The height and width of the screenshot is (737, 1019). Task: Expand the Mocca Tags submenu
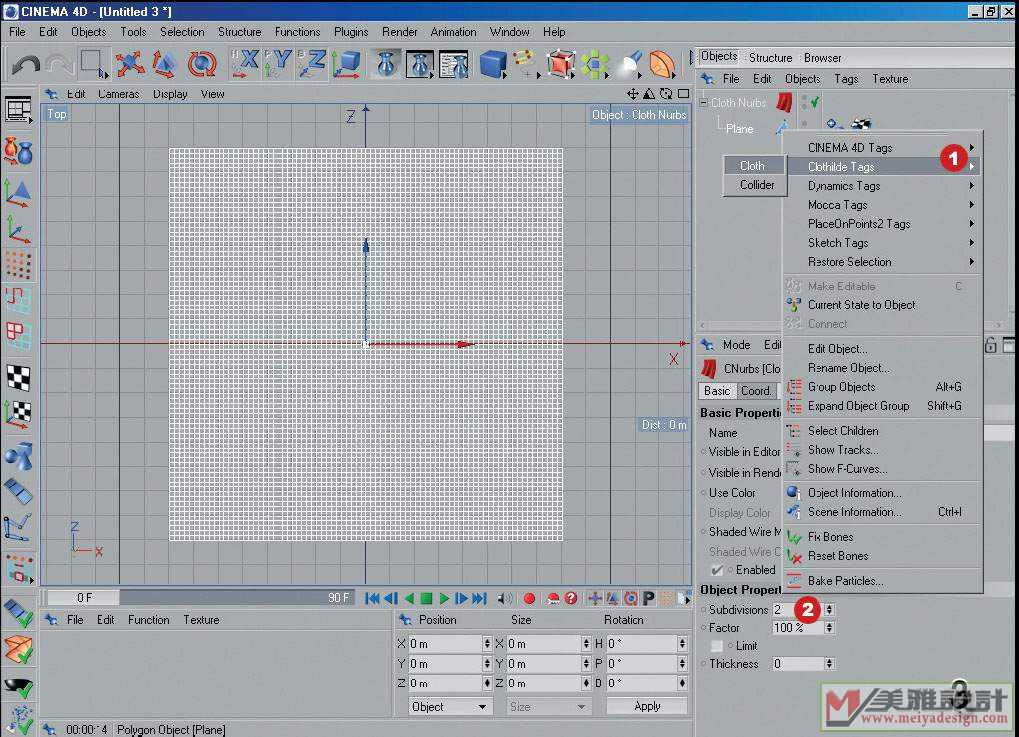point(884,205)
